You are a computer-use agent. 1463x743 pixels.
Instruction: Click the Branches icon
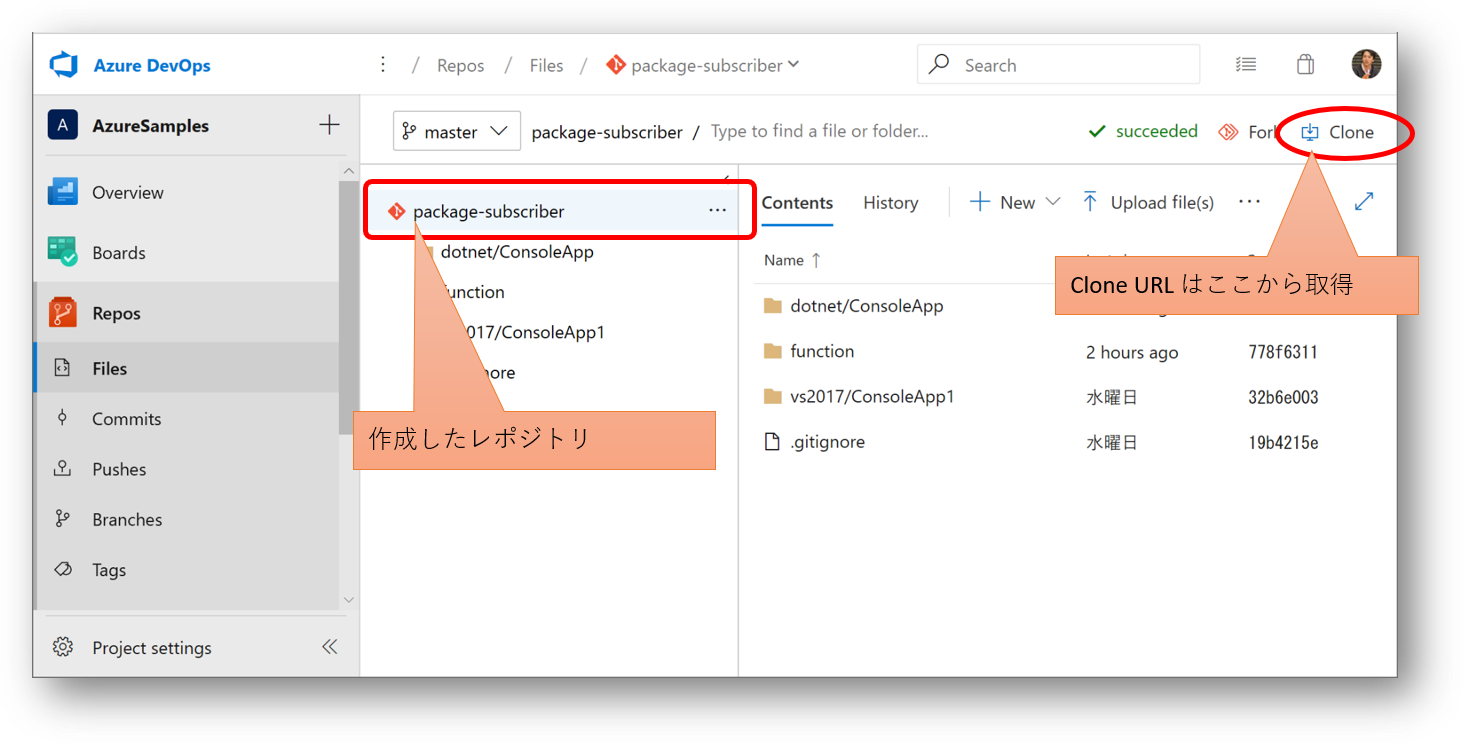(62, 518)
